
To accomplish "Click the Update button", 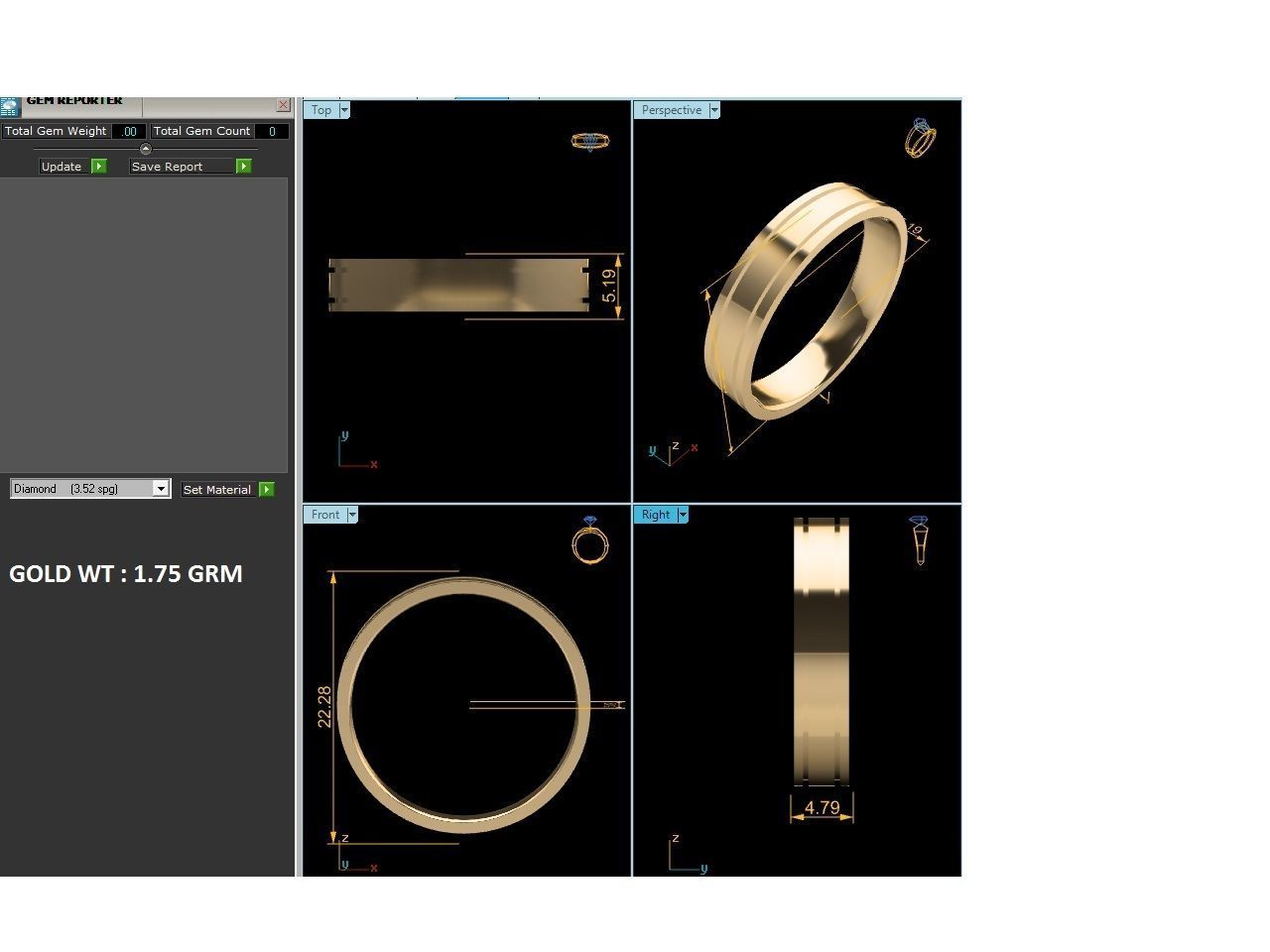I will click(62, 167).
